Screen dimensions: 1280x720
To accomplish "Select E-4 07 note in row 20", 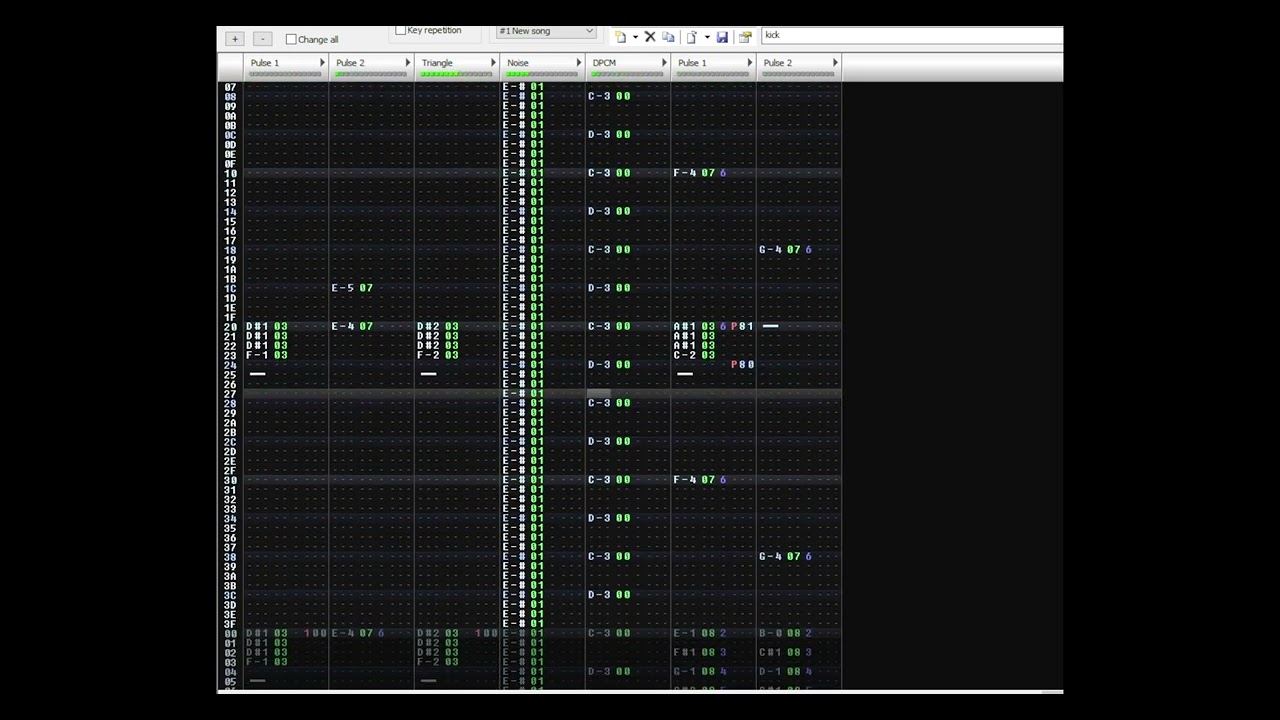I will click(352, 326).
